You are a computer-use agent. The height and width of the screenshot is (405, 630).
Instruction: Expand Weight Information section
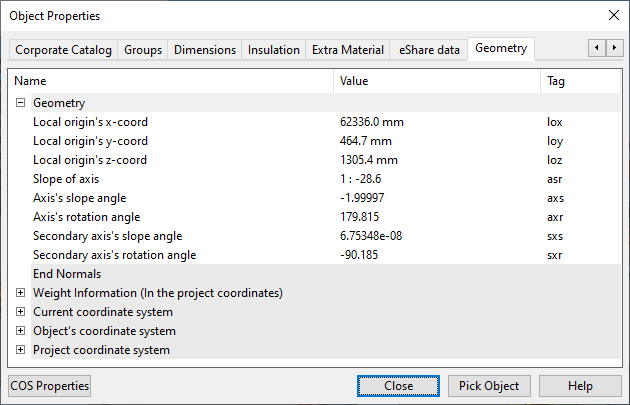[20, 293]
